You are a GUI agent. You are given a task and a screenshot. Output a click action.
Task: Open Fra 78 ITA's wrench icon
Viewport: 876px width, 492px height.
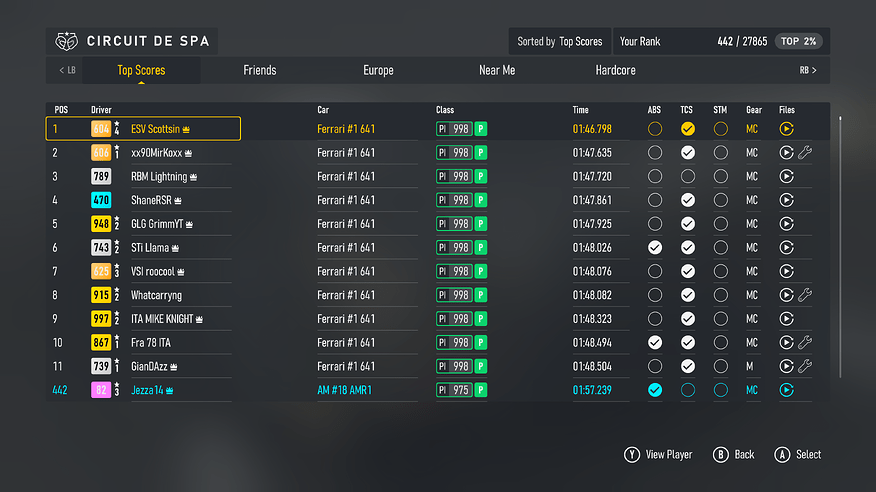click(804, 342)
